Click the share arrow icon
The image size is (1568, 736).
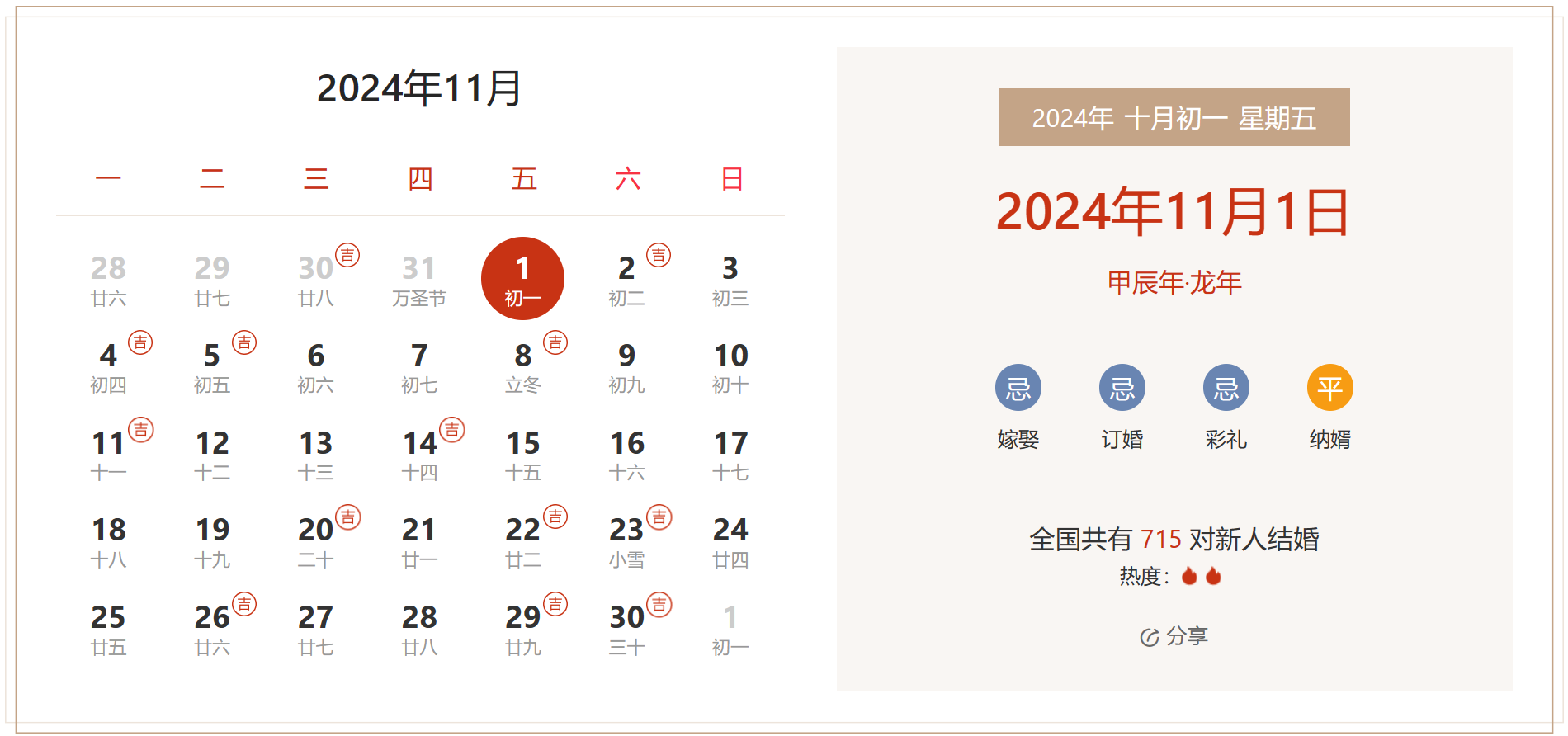[1150, 637]
